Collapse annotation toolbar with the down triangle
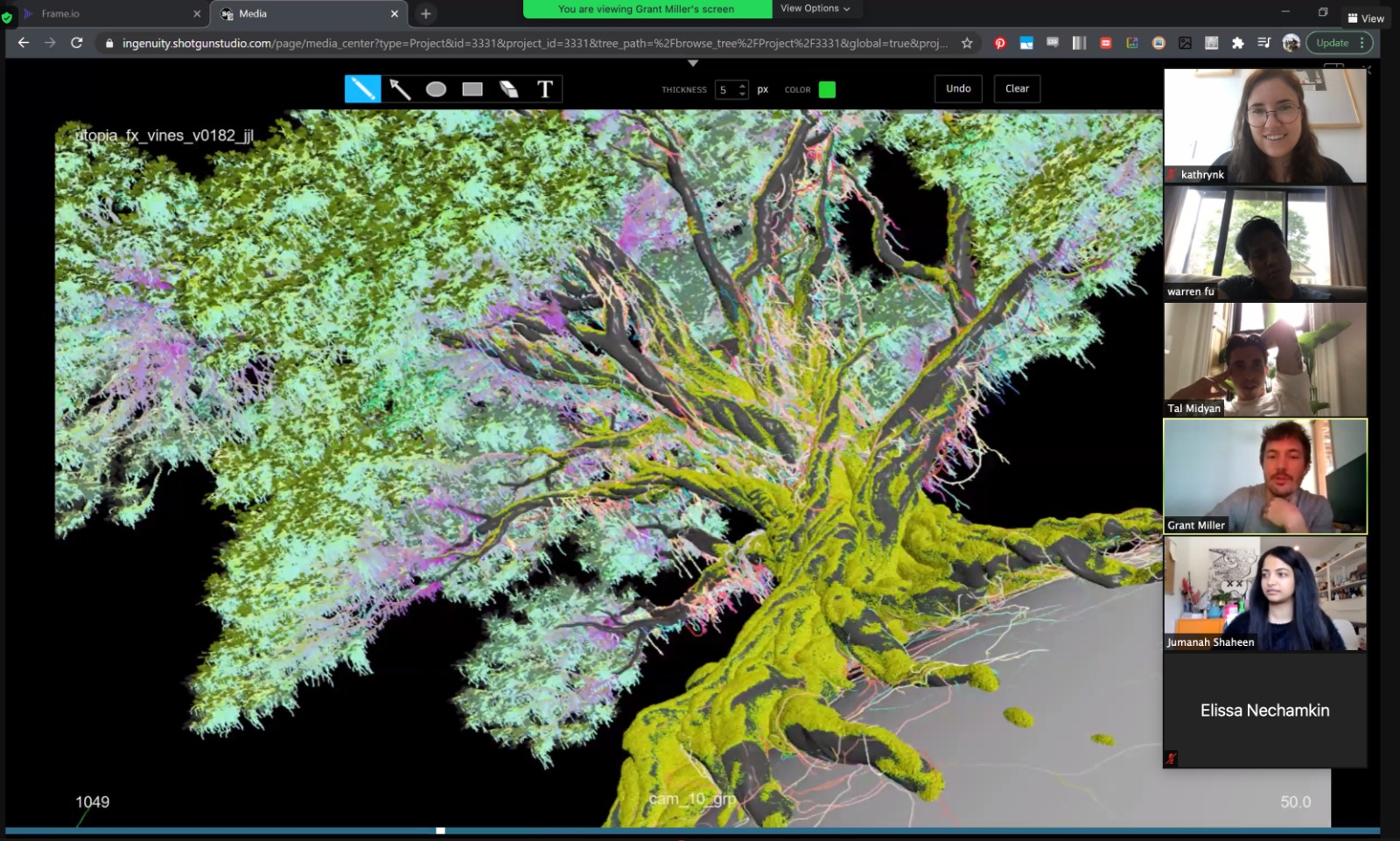This screenshot has height=841, width=1400. click(693, 63)
